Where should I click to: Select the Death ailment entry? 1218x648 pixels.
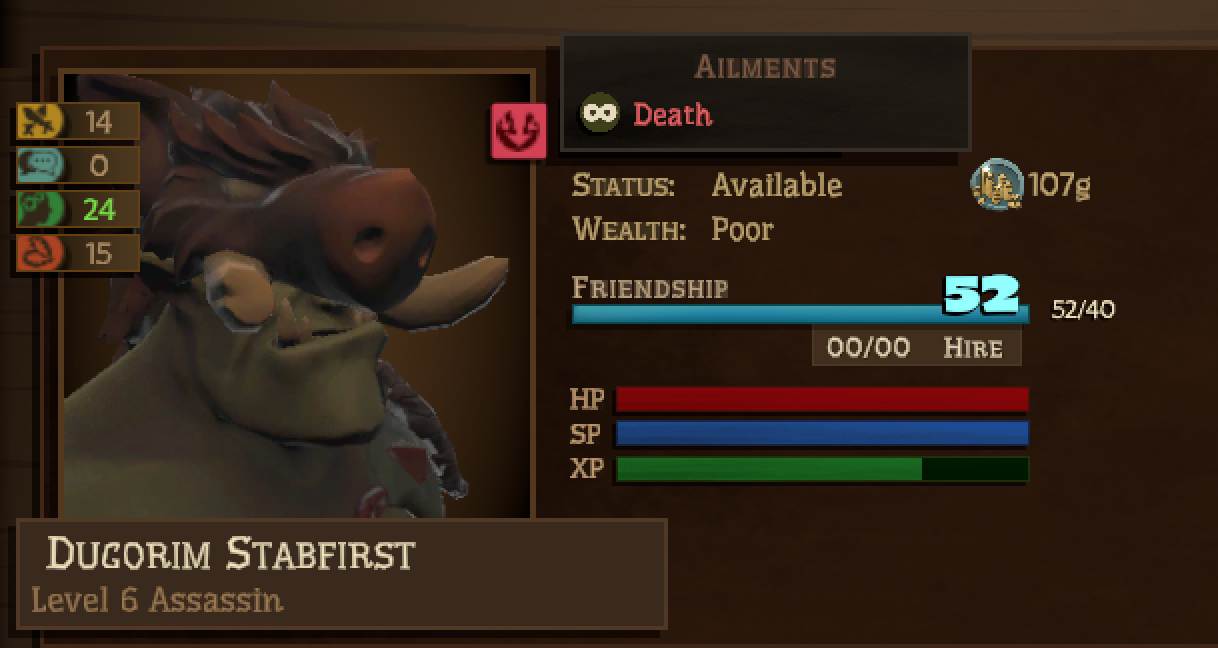point(647,113)
